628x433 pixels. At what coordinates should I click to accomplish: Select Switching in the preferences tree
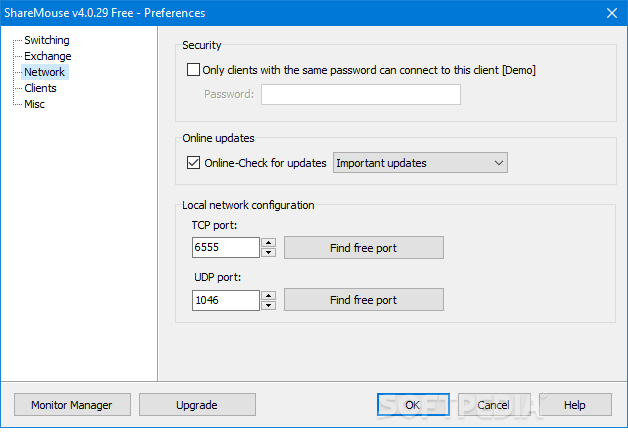46,40
